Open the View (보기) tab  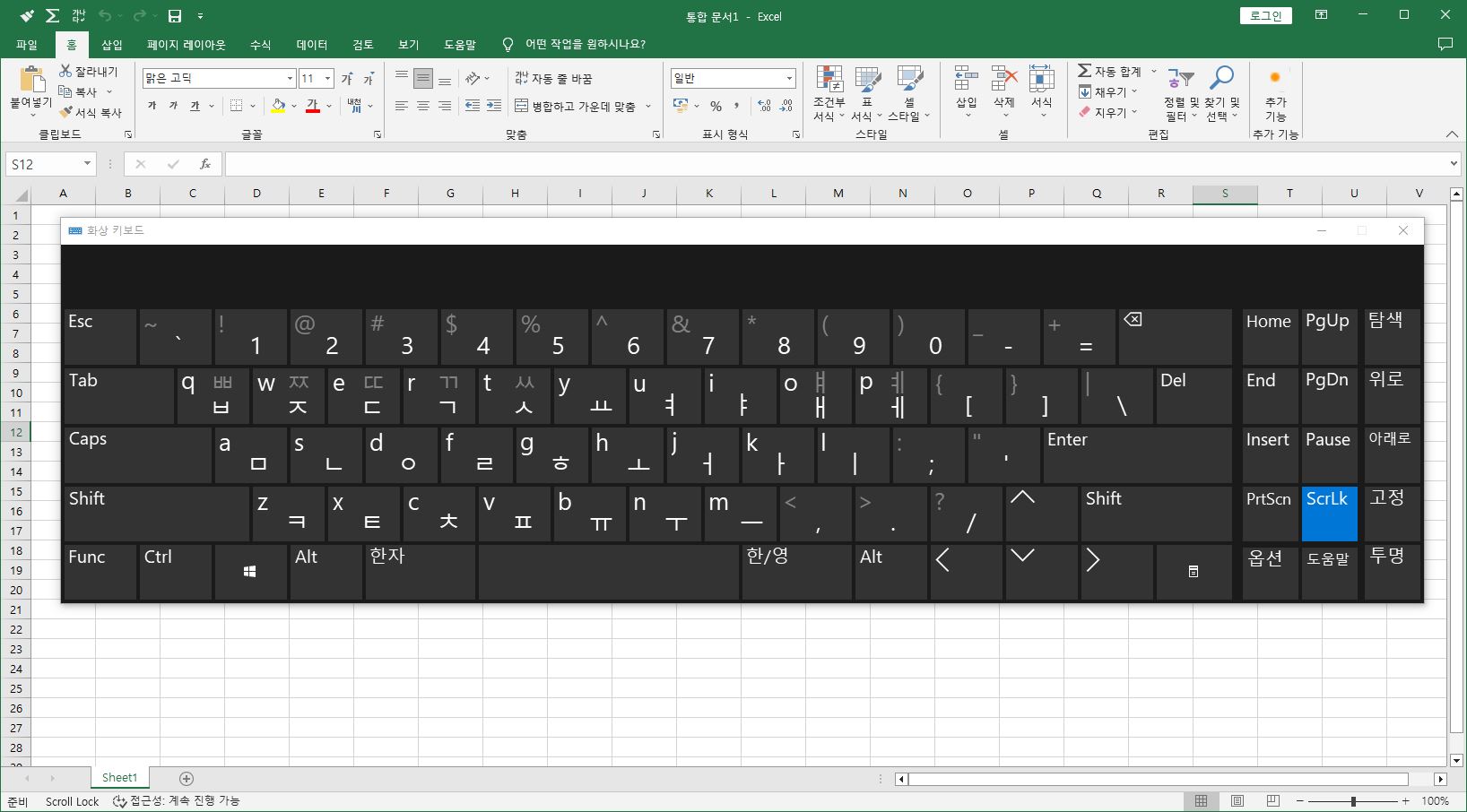[x=409, y=44]
